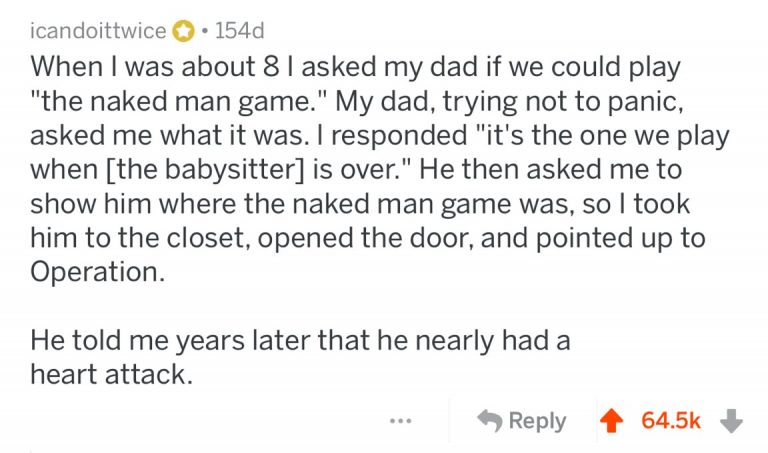
Task: Open the icandoittwice user profile
Action: pyautogui.click(x=98, y=31)
